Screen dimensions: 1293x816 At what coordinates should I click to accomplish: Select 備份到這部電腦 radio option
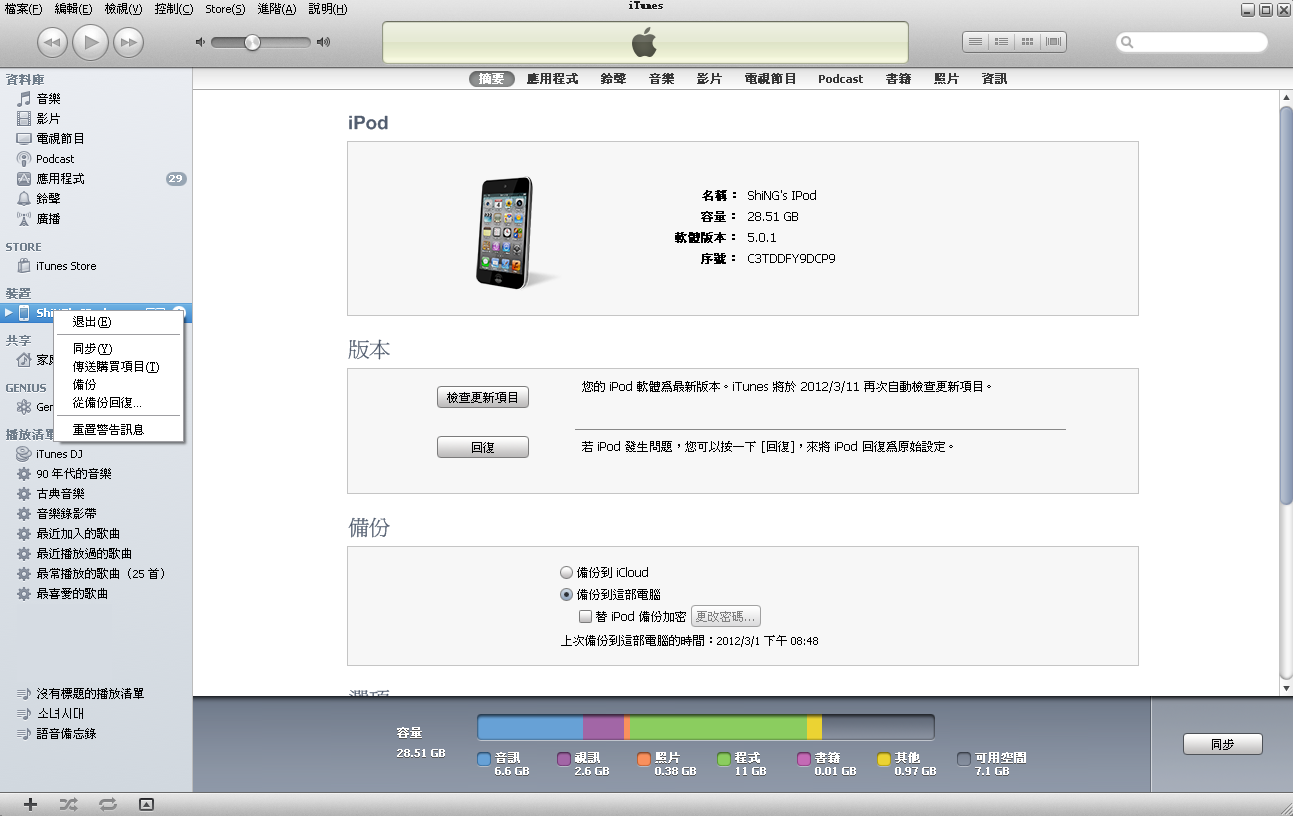coord(567,594)
